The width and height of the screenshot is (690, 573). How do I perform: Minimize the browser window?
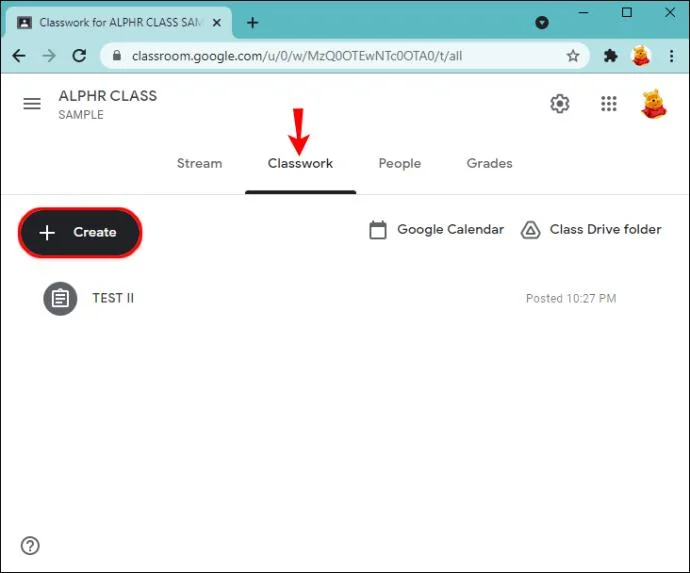tap(584, 12)
